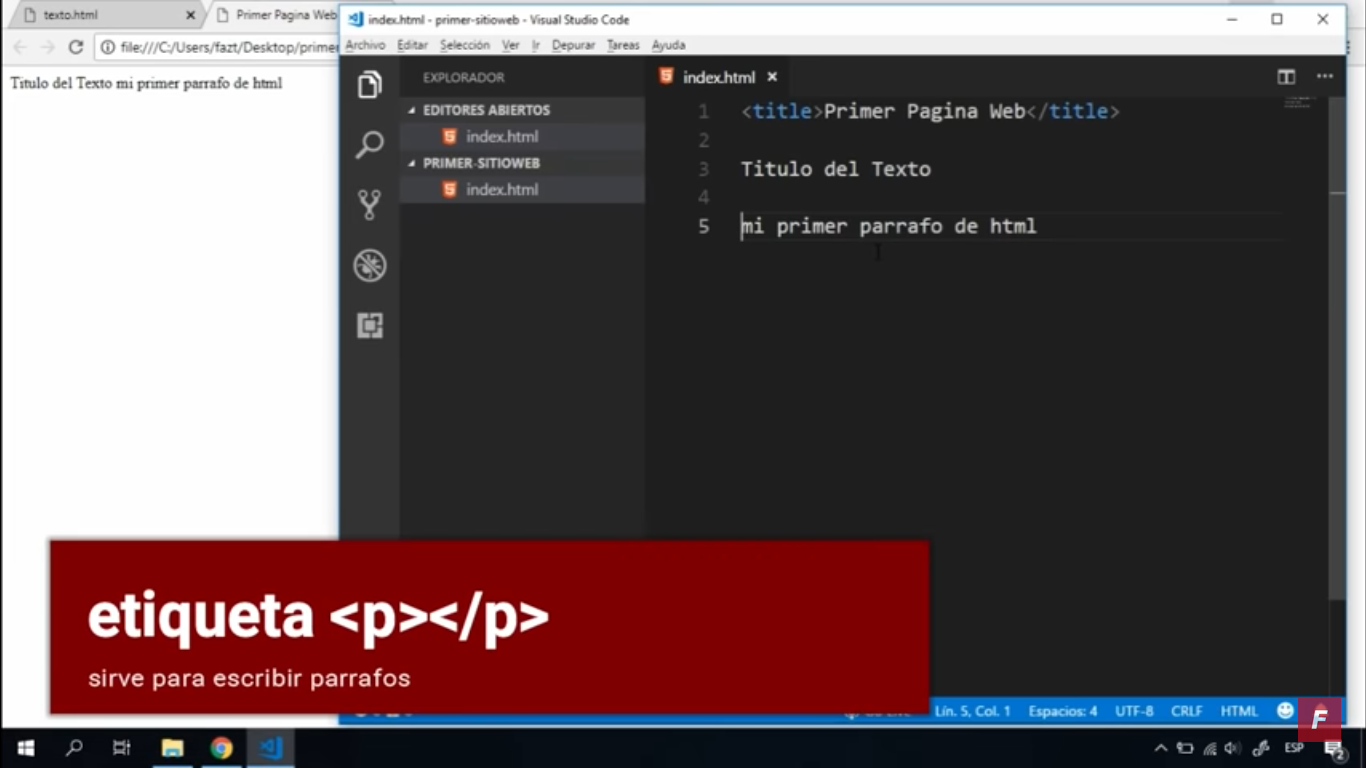This screenshot has width=1366, height=768.
Task: Reload the page in the browser window
Action: coord(76,47)
